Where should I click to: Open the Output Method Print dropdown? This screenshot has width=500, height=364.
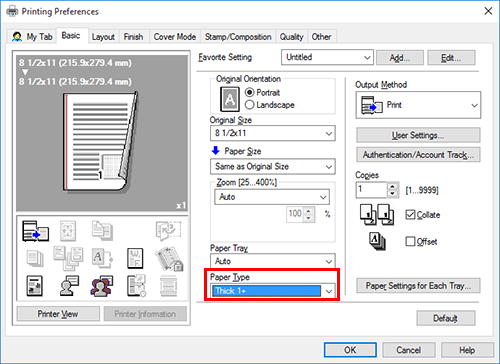pyautogui.click(x=418, y=105)
